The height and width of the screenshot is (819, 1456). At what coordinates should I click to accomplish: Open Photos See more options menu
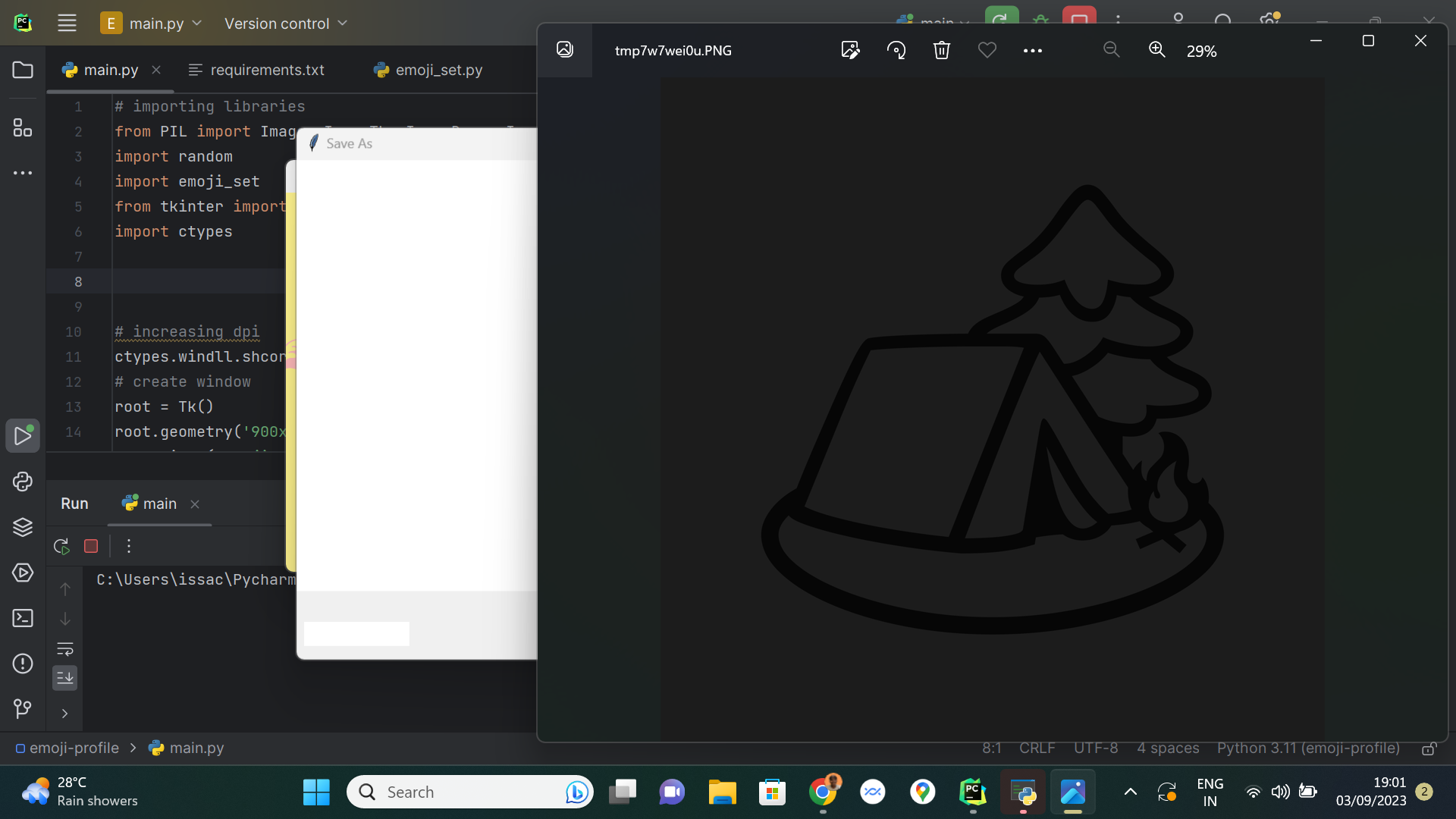coord(1032,50)
